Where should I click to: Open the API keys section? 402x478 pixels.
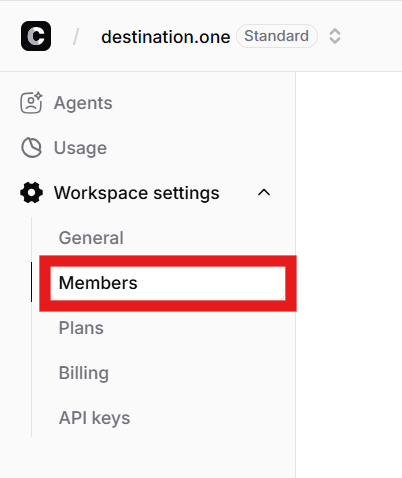94,418
